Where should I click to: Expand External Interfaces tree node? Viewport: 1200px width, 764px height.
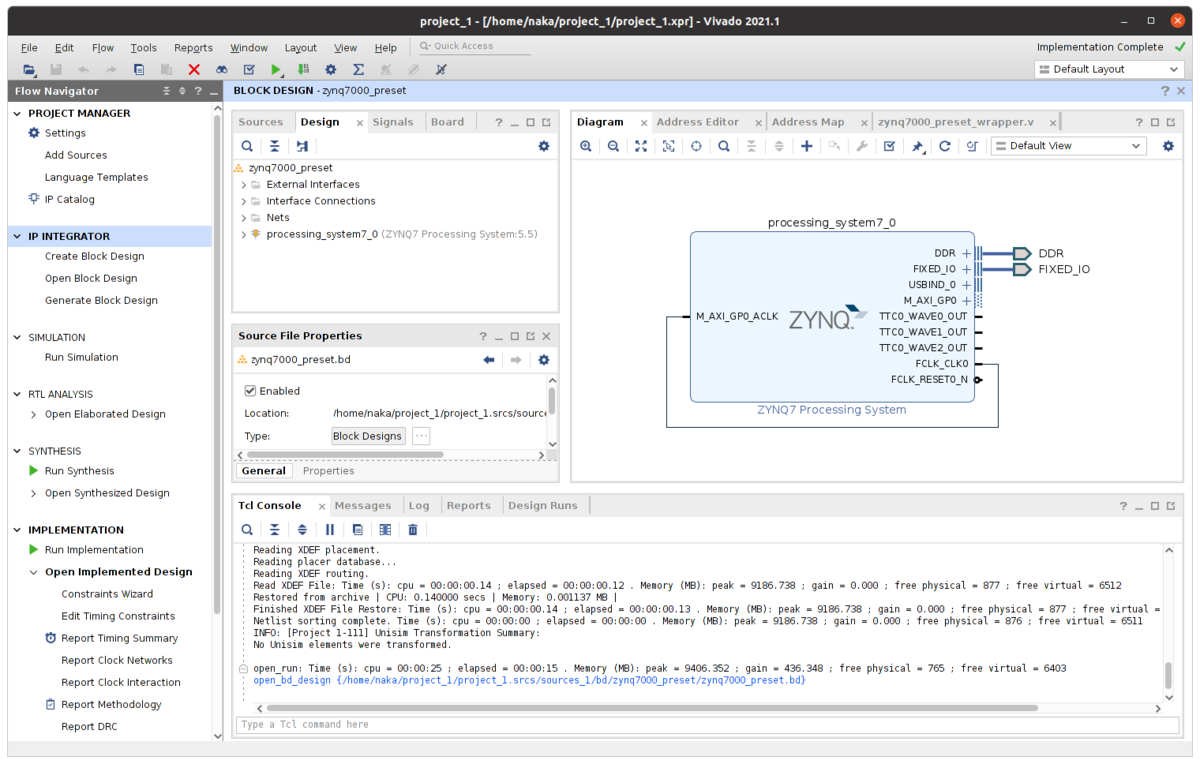(243, 185)
